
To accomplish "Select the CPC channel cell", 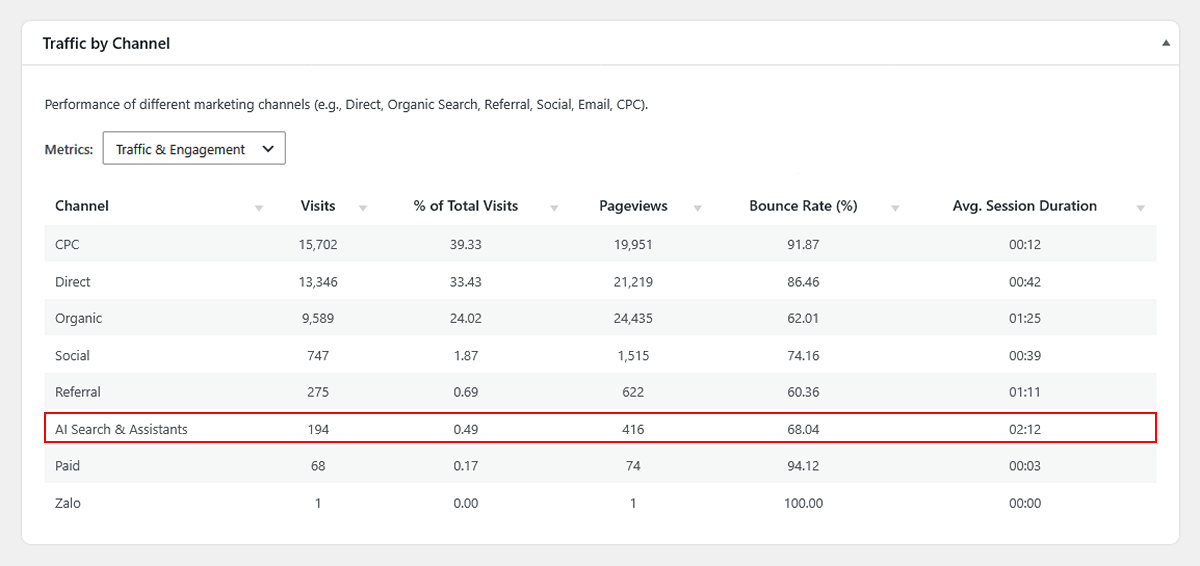I will pyautogui.click(x=68, y=244).
